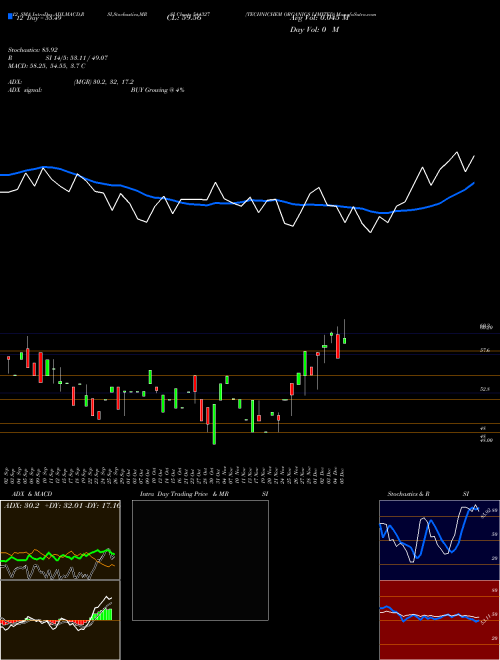Click the 52.8 price axis label

pos(485,390)
